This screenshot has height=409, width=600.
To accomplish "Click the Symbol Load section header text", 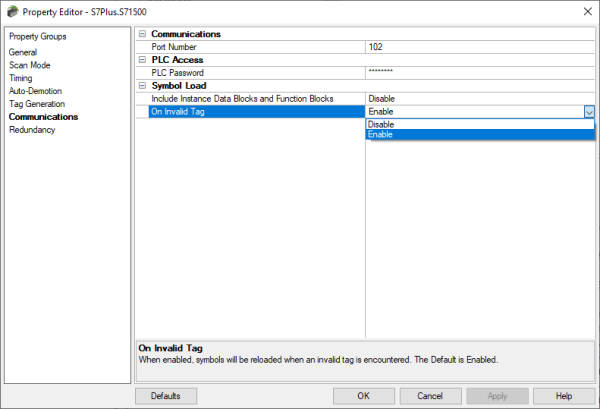I will pos(179,86).
